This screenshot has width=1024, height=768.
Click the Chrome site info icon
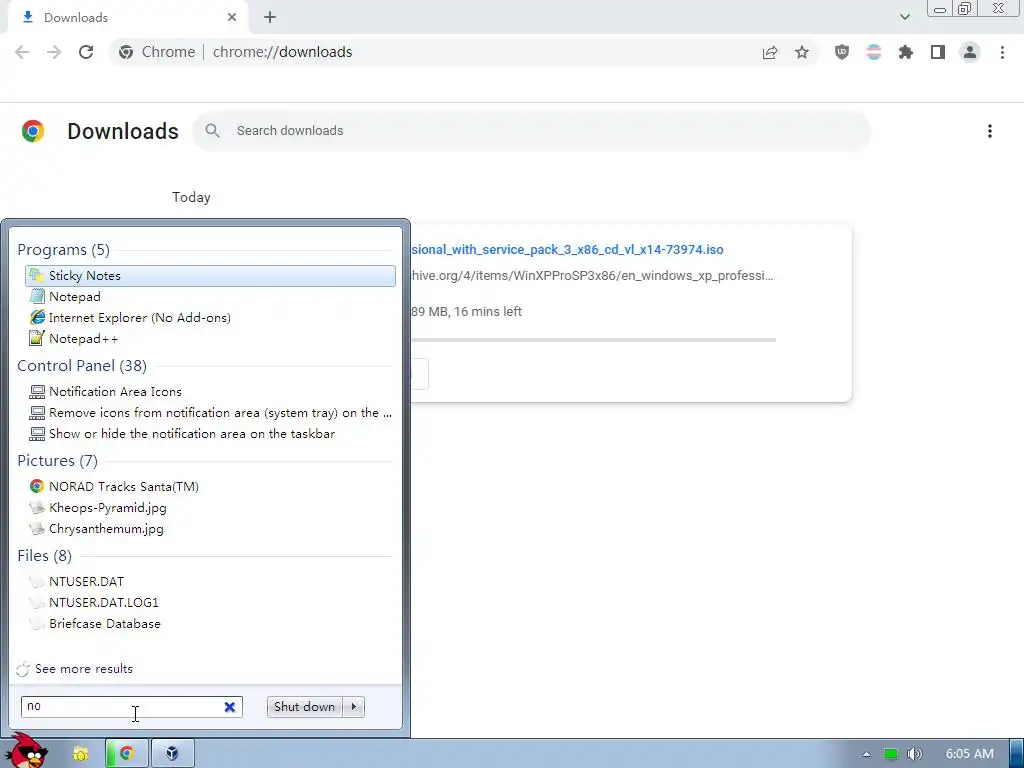(x=126, y=52)
